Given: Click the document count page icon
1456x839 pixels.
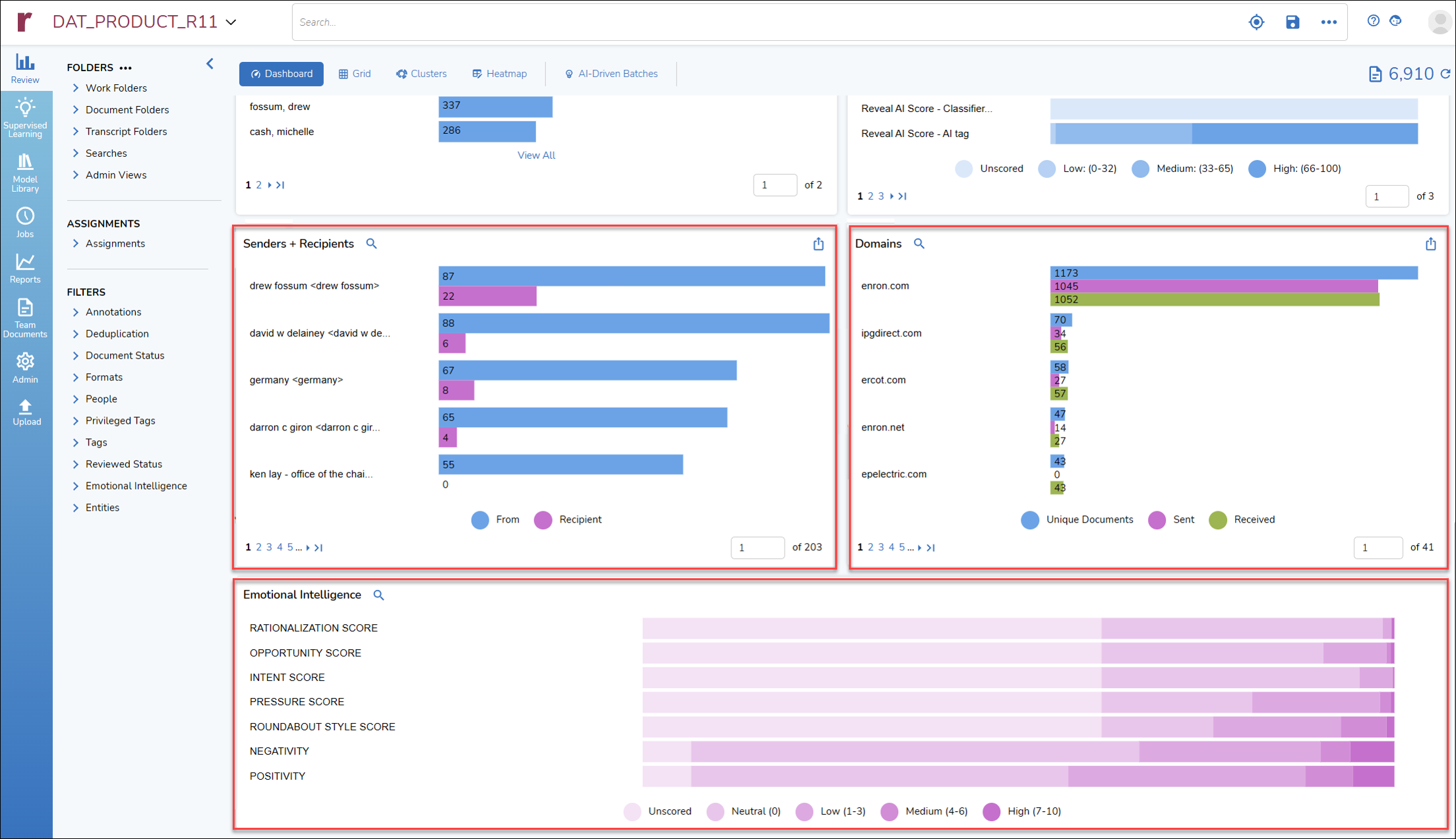Looking at the screenshot, I should click(x=1375, y=74).
